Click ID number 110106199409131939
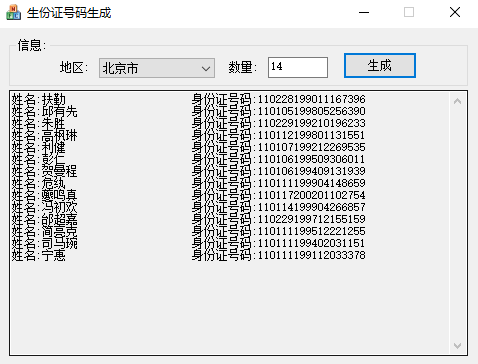478x364 pixels. 311,171
